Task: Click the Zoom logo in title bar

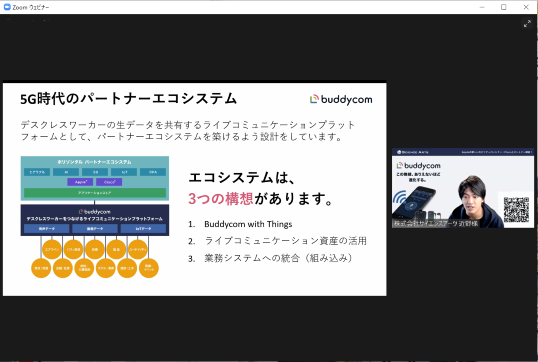Action: pos(7,7)
